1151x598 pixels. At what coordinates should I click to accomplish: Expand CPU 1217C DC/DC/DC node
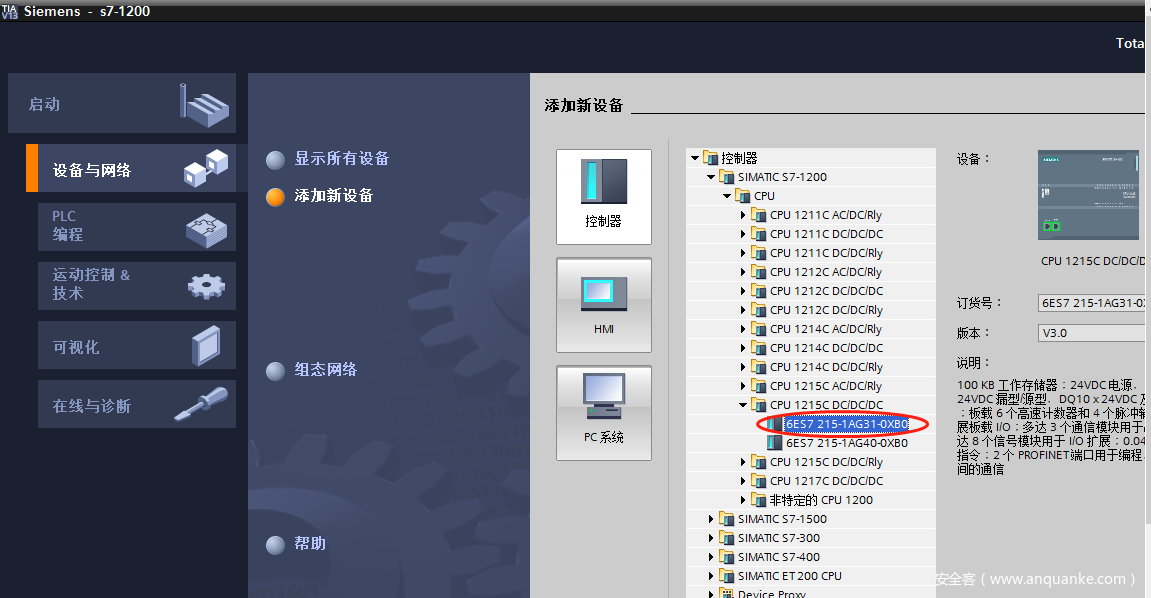pyautogui.click(x=743, y=481)
